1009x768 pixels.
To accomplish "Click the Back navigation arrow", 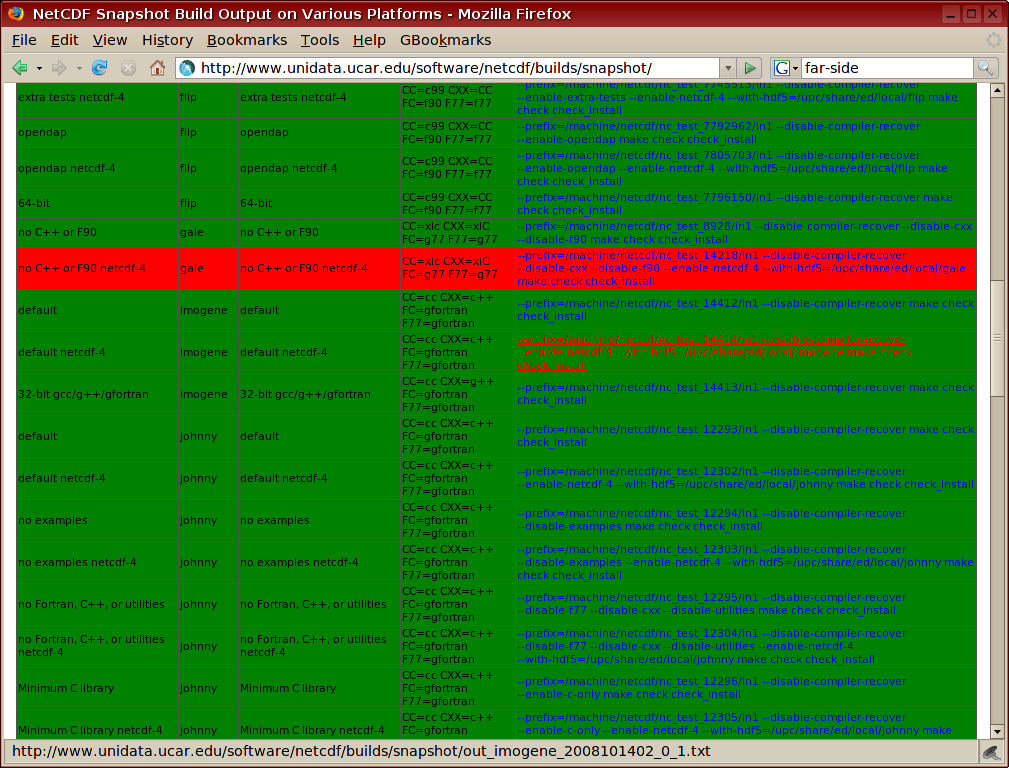I will point(20,68).
